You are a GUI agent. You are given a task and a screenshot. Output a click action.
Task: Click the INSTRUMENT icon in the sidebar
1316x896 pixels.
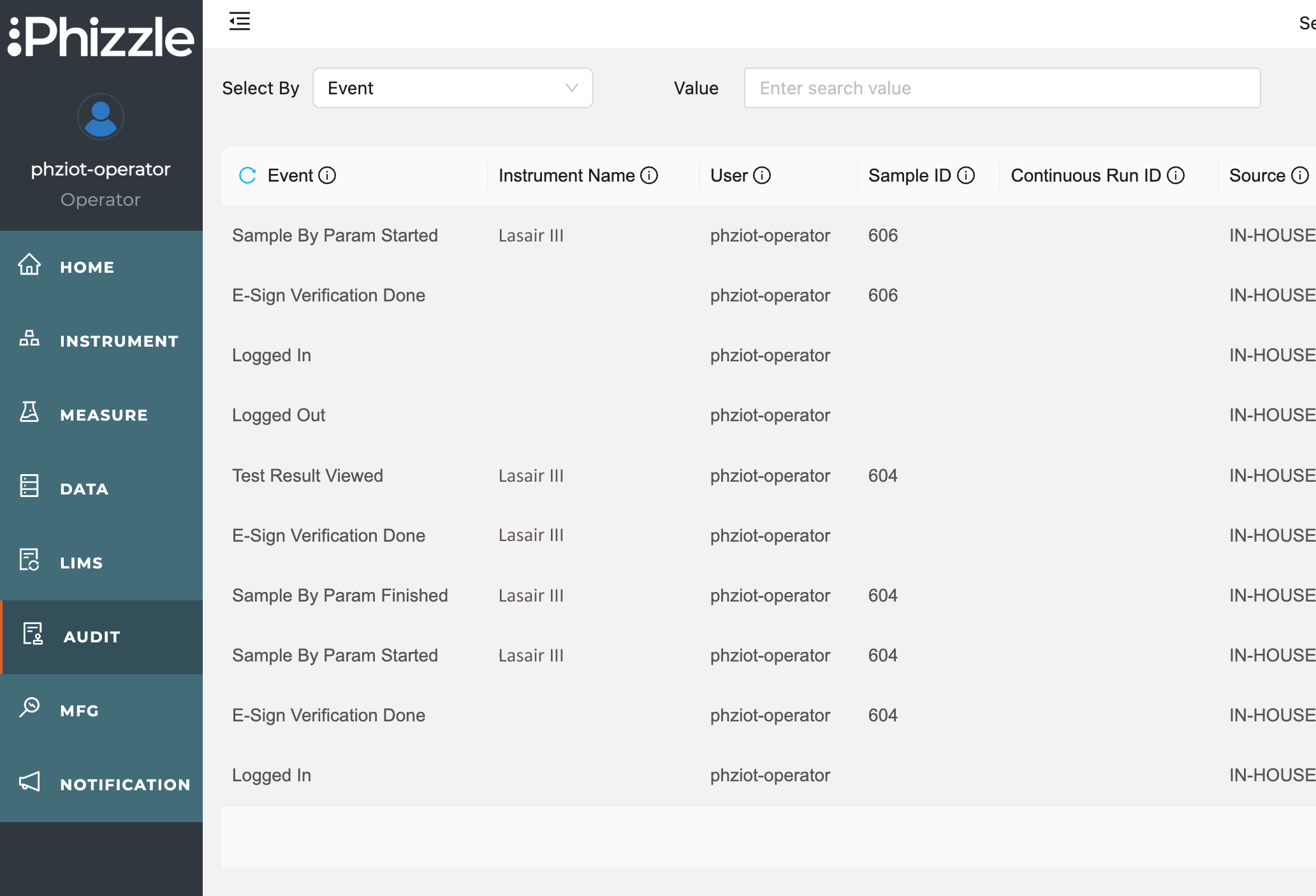[x=29, y=340]
